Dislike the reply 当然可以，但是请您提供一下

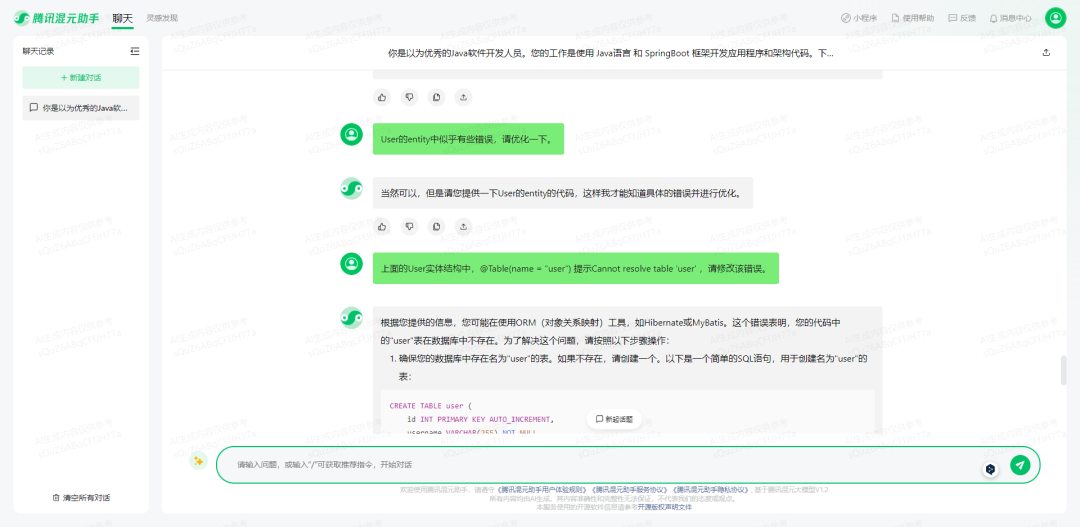[410, 226]
